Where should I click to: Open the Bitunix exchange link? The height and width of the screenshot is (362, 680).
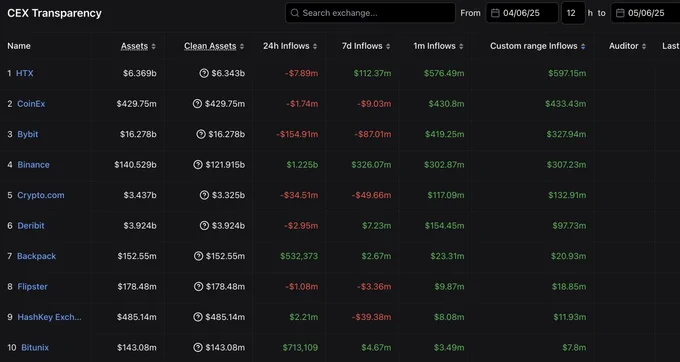click(x=35, y=348)
